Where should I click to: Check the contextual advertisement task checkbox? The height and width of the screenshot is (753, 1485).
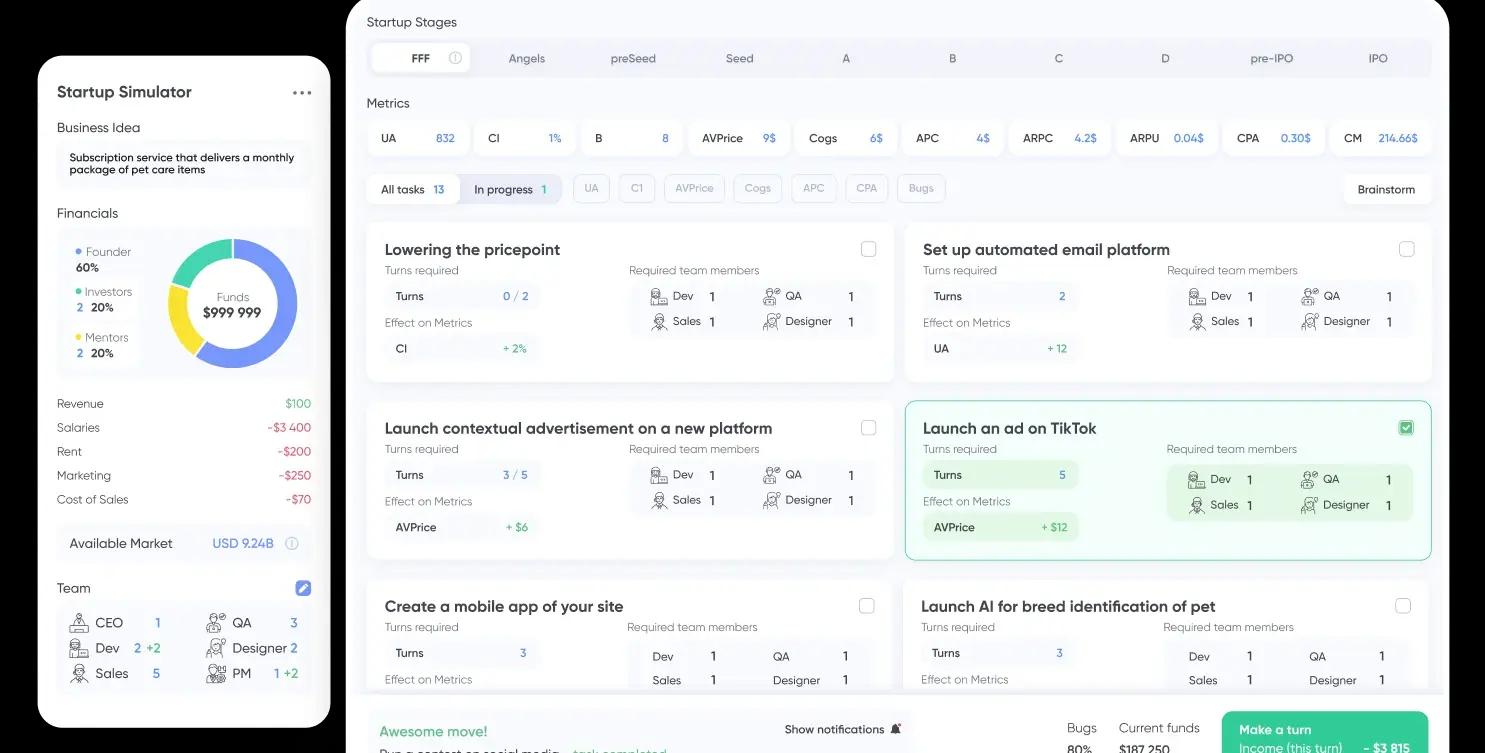click(x=868, y=428)
